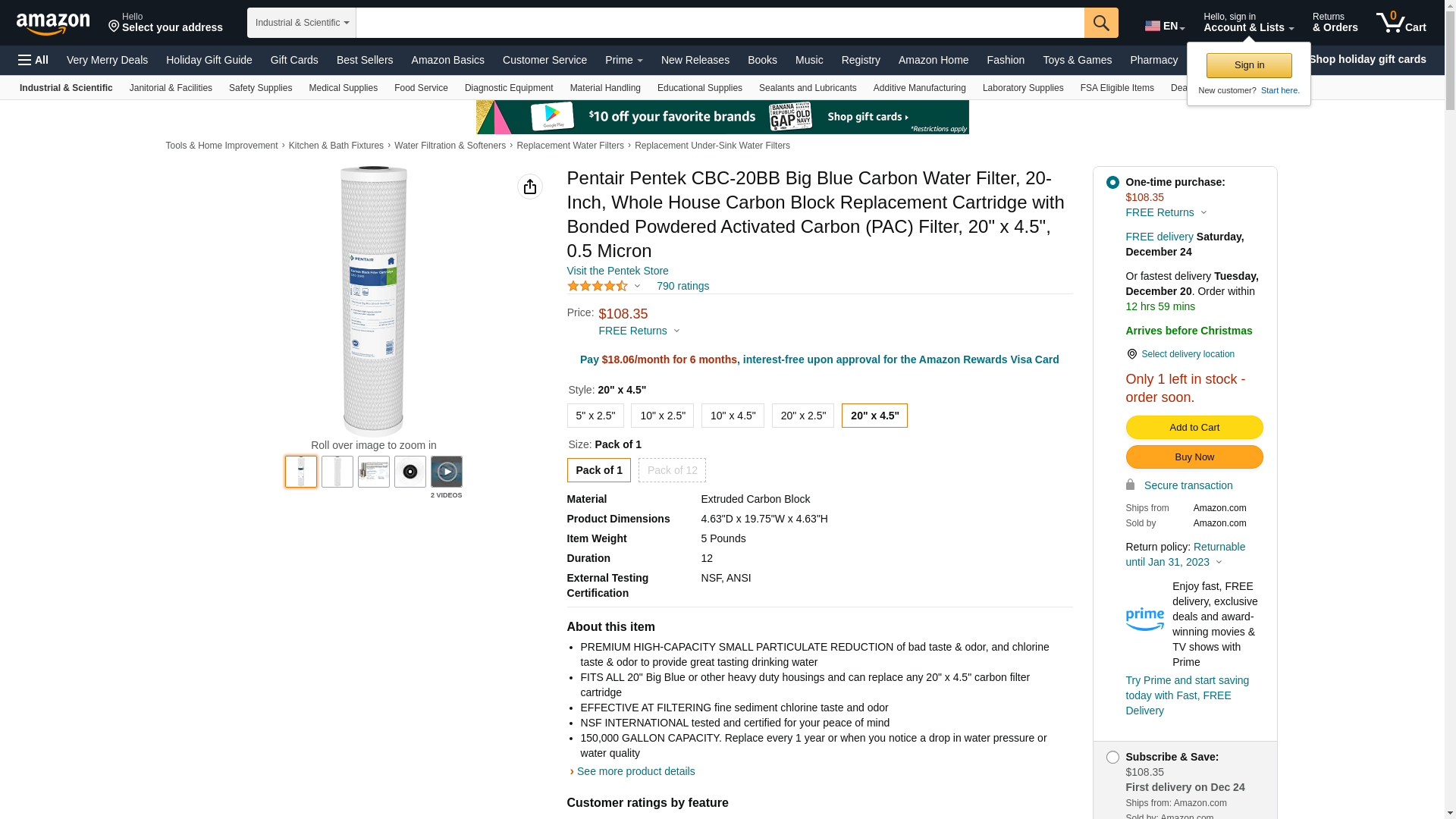Open the All hamburger menu
1456x819 pixels.
(x=33, y=60)
